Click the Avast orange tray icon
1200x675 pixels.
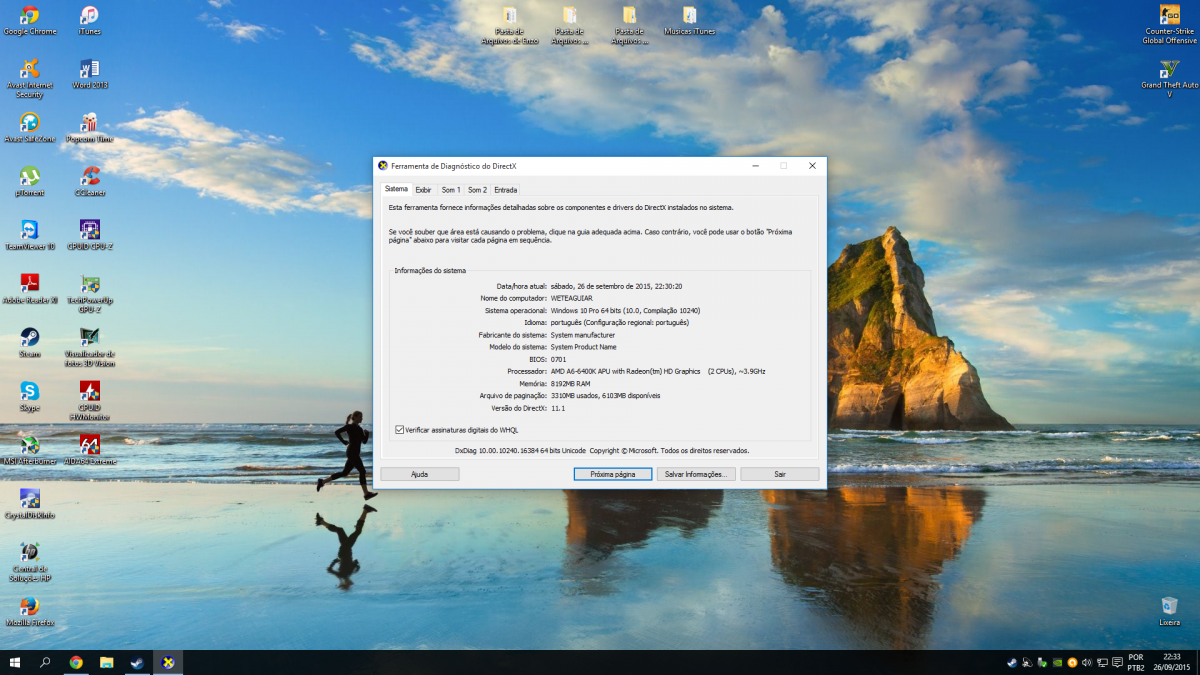(1073, 662)
